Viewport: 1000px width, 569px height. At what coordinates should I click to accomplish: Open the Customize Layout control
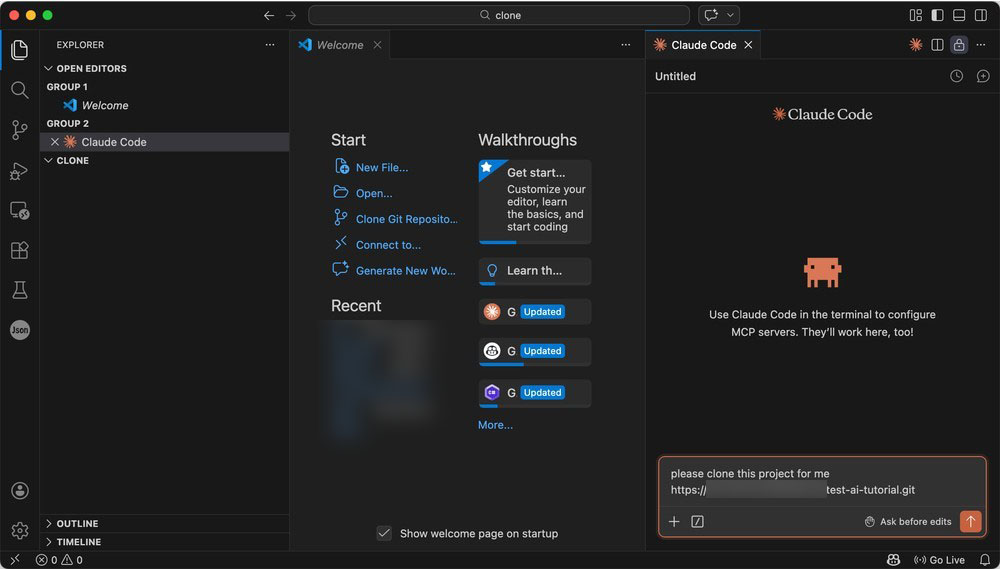[x=916, y=15]
